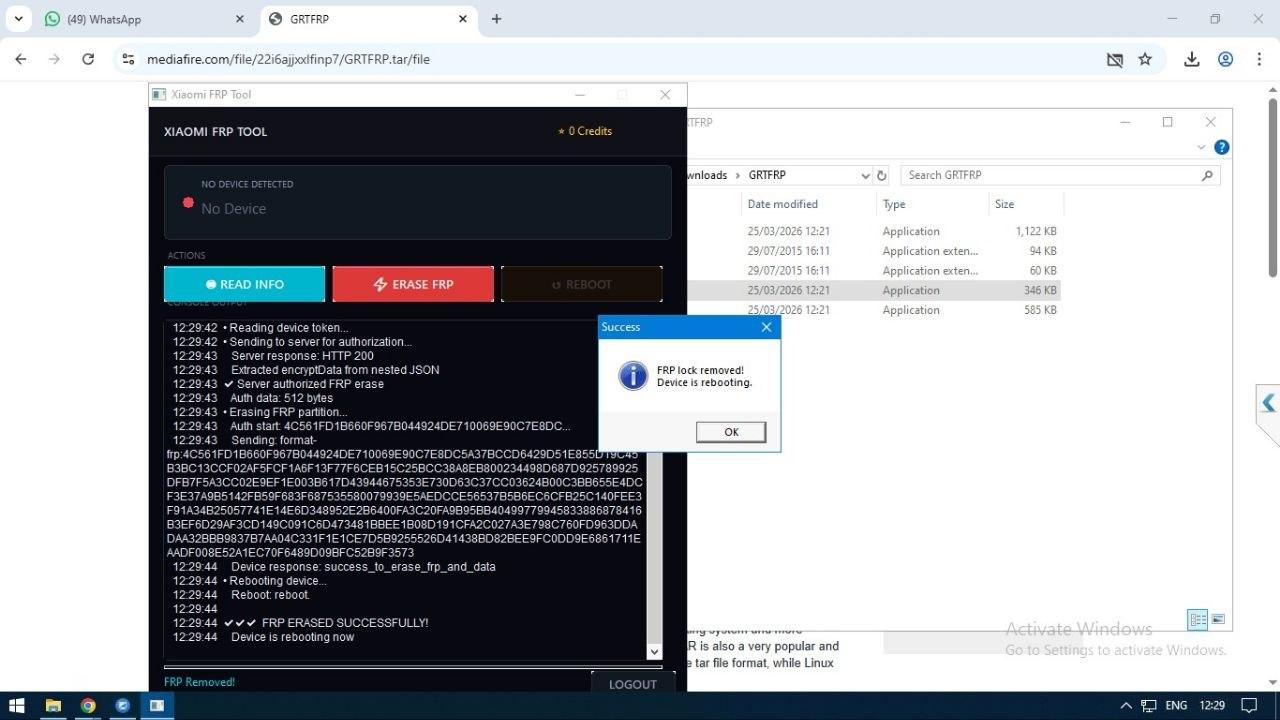Image resolution: width=1280 pixels, height=720 pixels.
Task: Click the red no-device indicator dot
Action: tap(188, 203)
